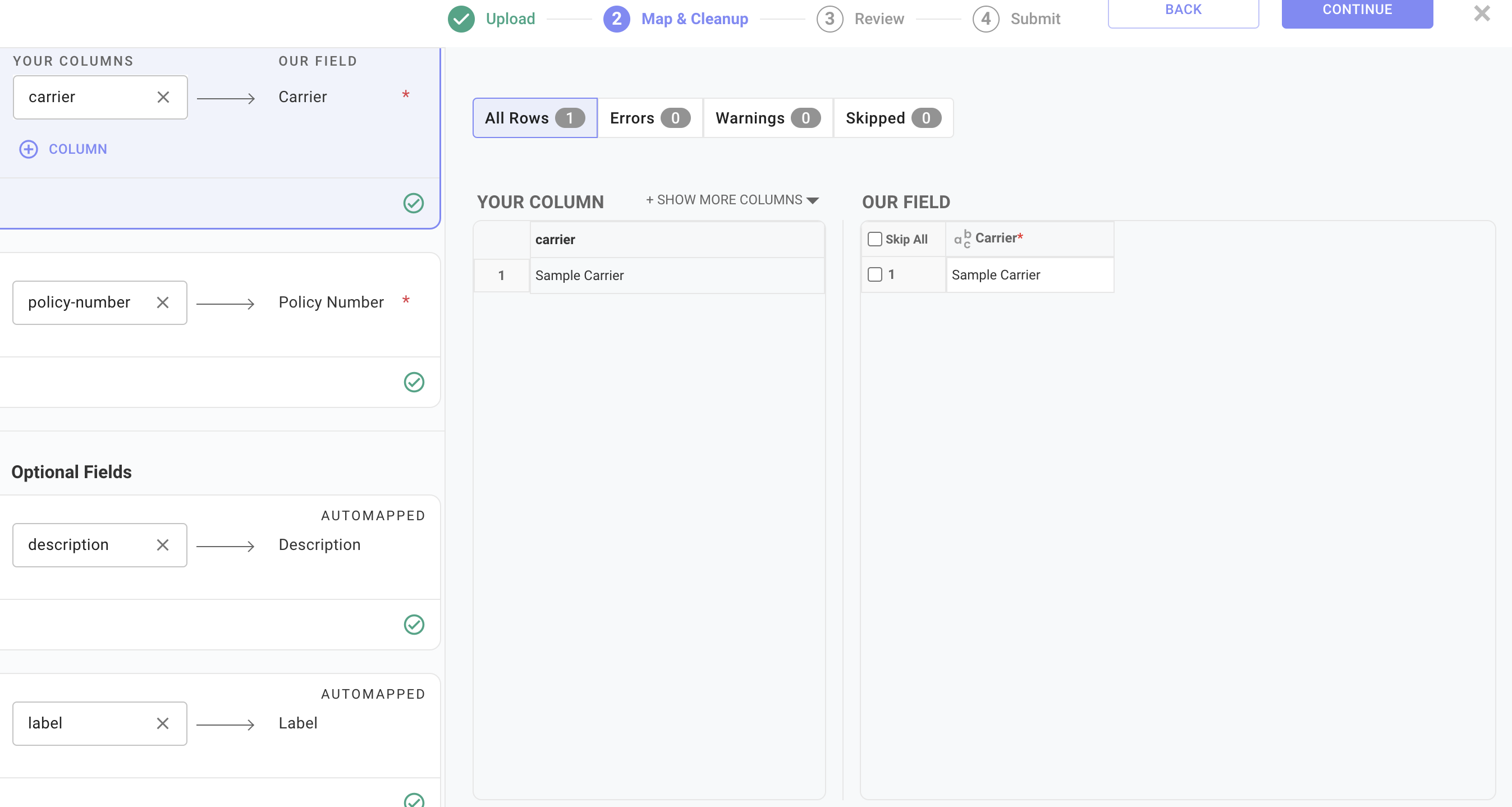Screen dimensions: 1512x807
Task: Switch to the Skipped tab
Action: coord(894,118)
